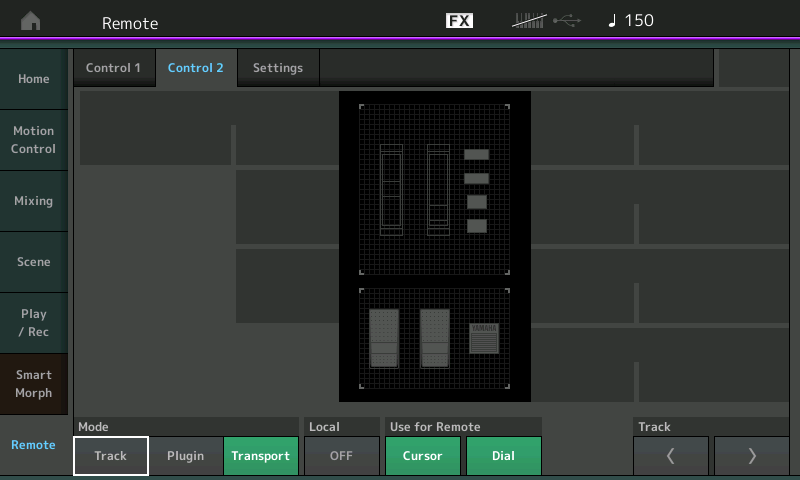
Task: Select Track mode
Action: (111, 456)
